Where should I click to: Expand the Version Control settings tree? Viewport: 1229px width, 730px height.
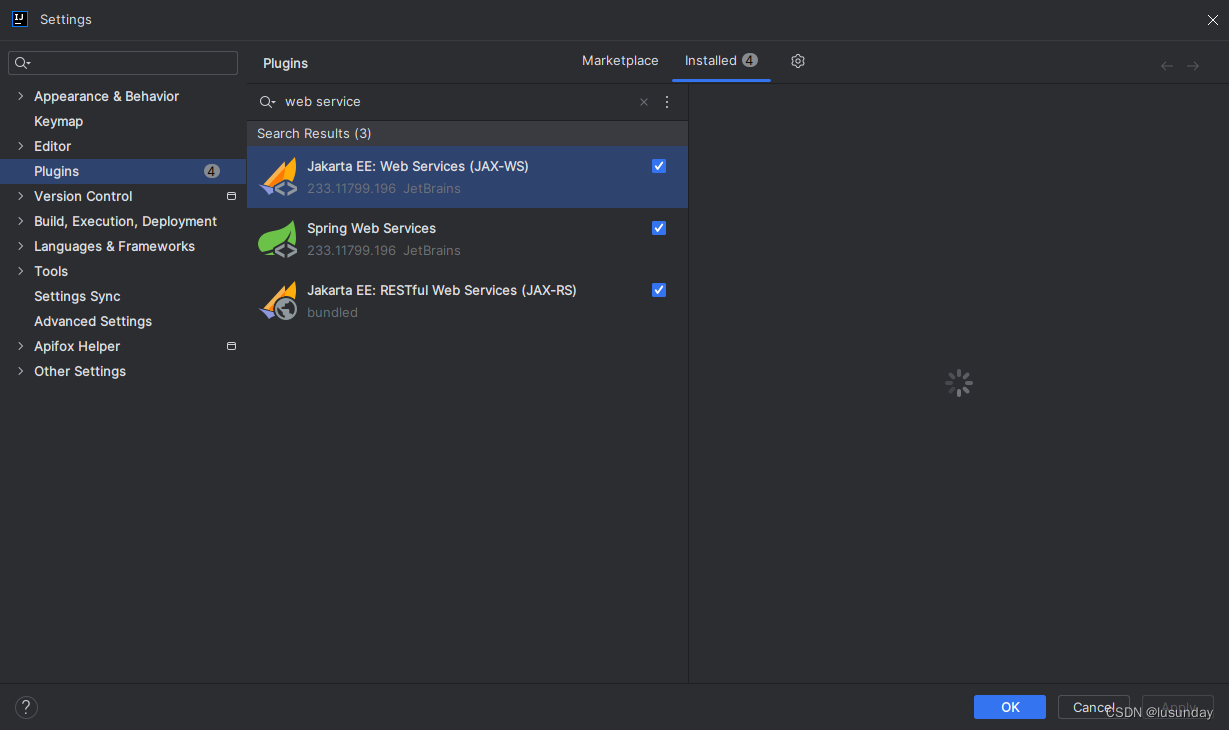coord(20,196)
